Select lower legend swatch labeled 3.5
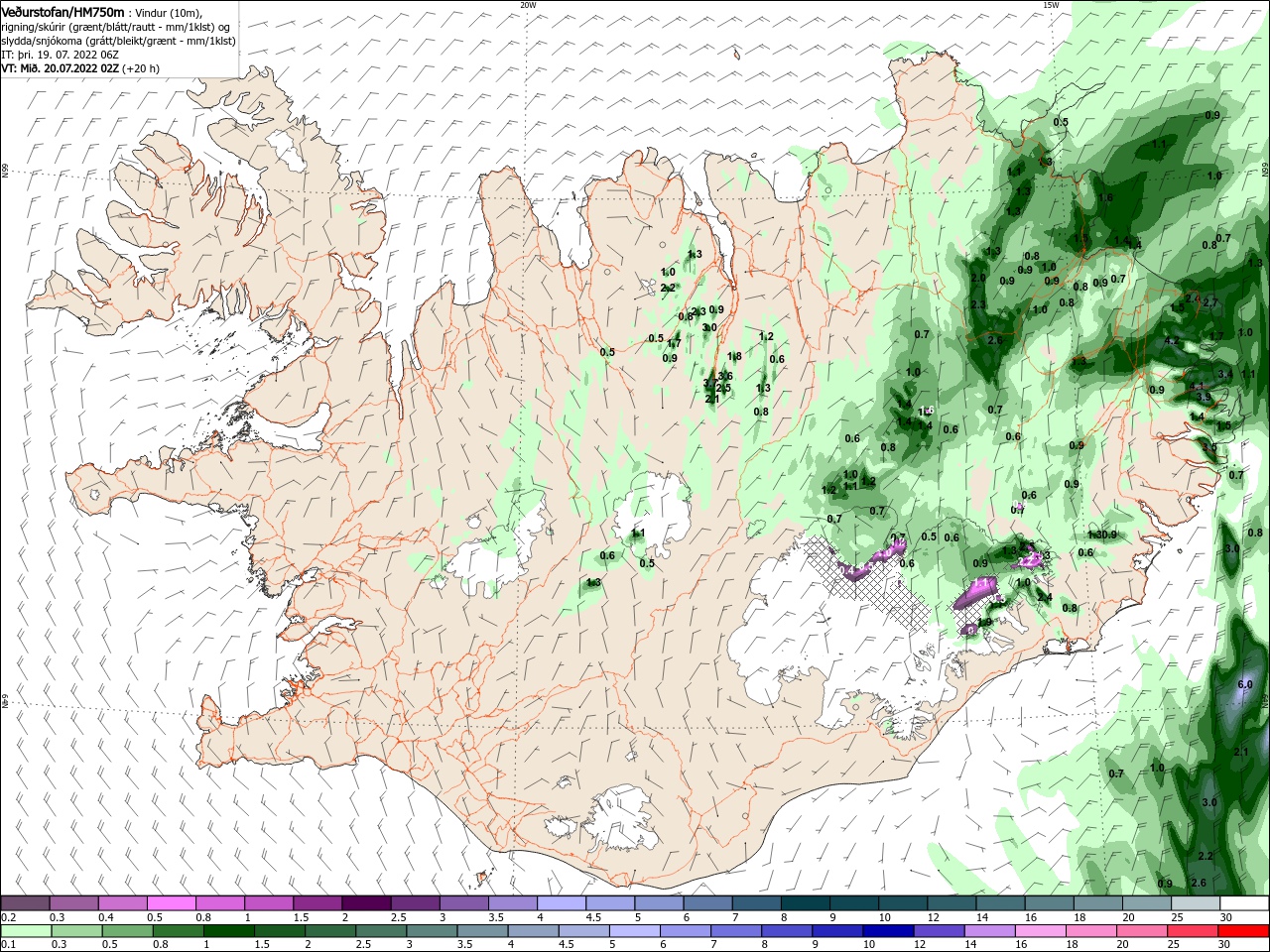1270x952 pixels. tap(483, 931)
